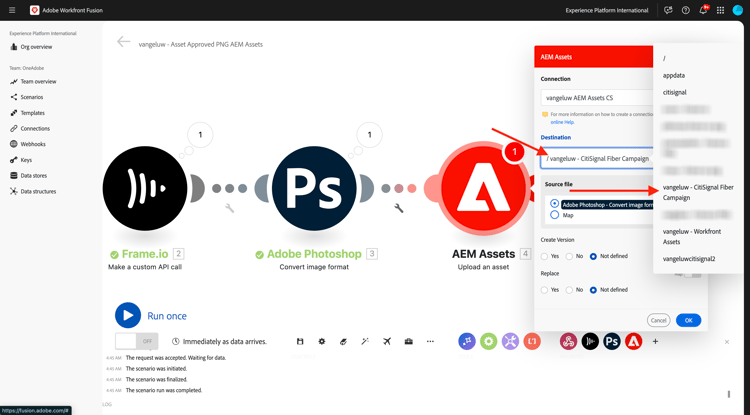Add a favorite module with plus
Image resolution: width=750 pixels, height=415 pixels.
[655, 341]
